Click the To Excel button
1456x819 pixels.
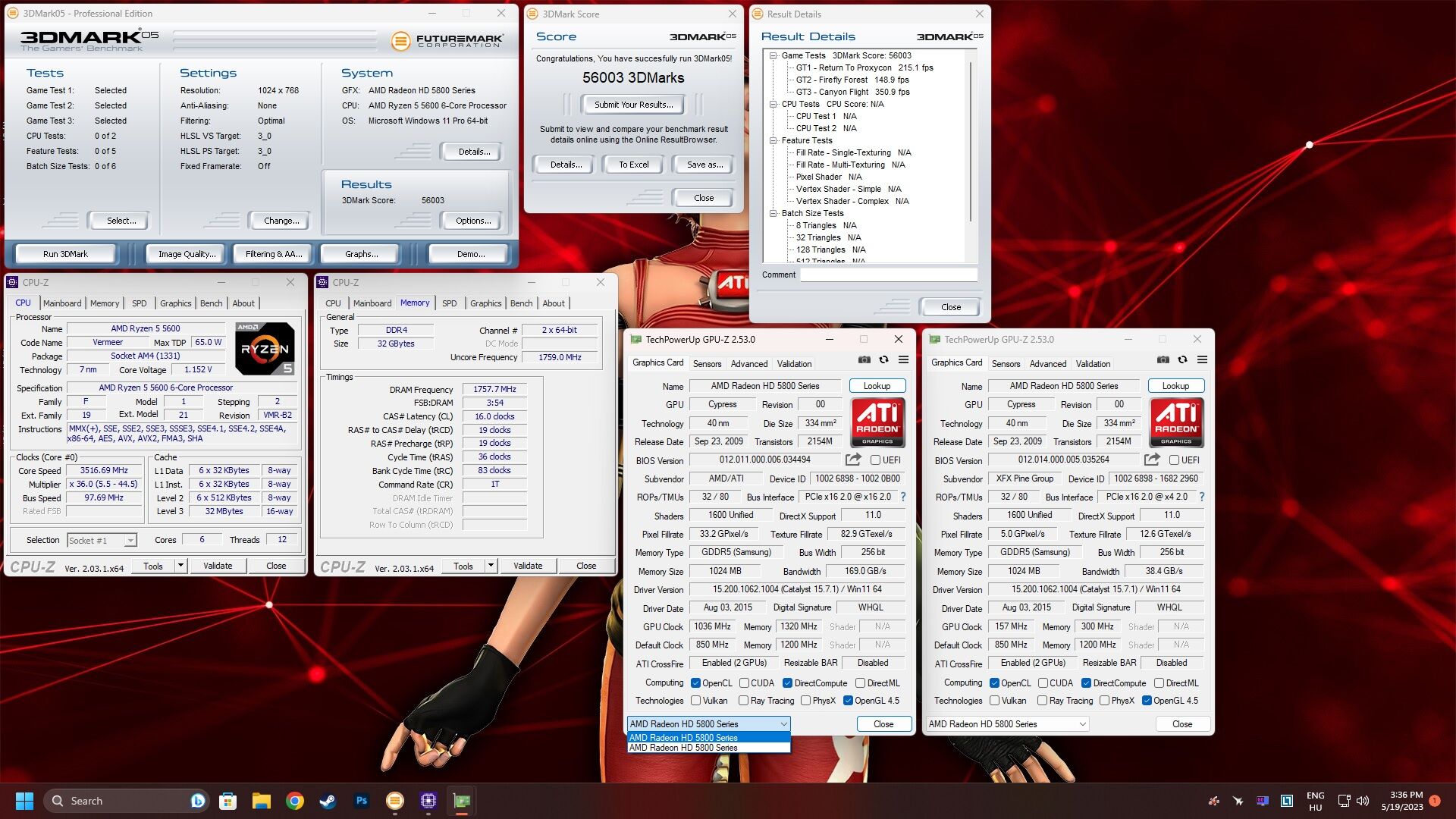[x=633, y=165]
